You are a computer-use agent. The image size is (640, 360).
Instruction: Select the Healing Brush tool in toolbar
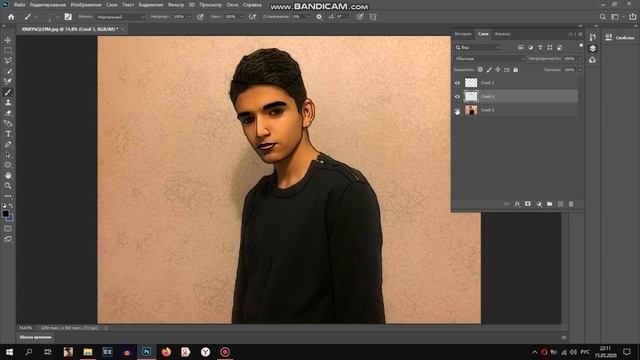(8, 82)
